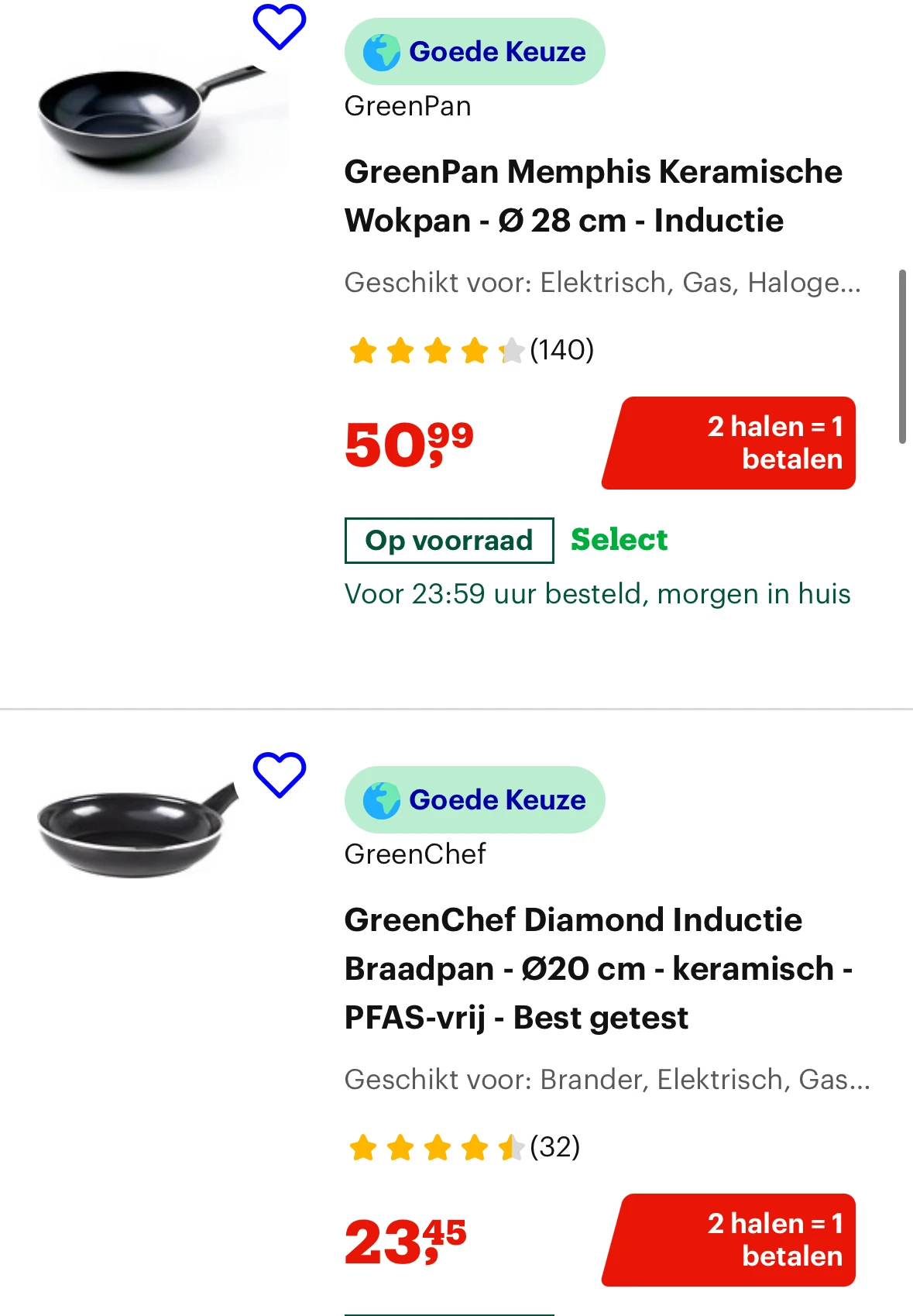Click the GreenChef brand name
Viewport: 913px width, 1316px height.
(415, 854)
